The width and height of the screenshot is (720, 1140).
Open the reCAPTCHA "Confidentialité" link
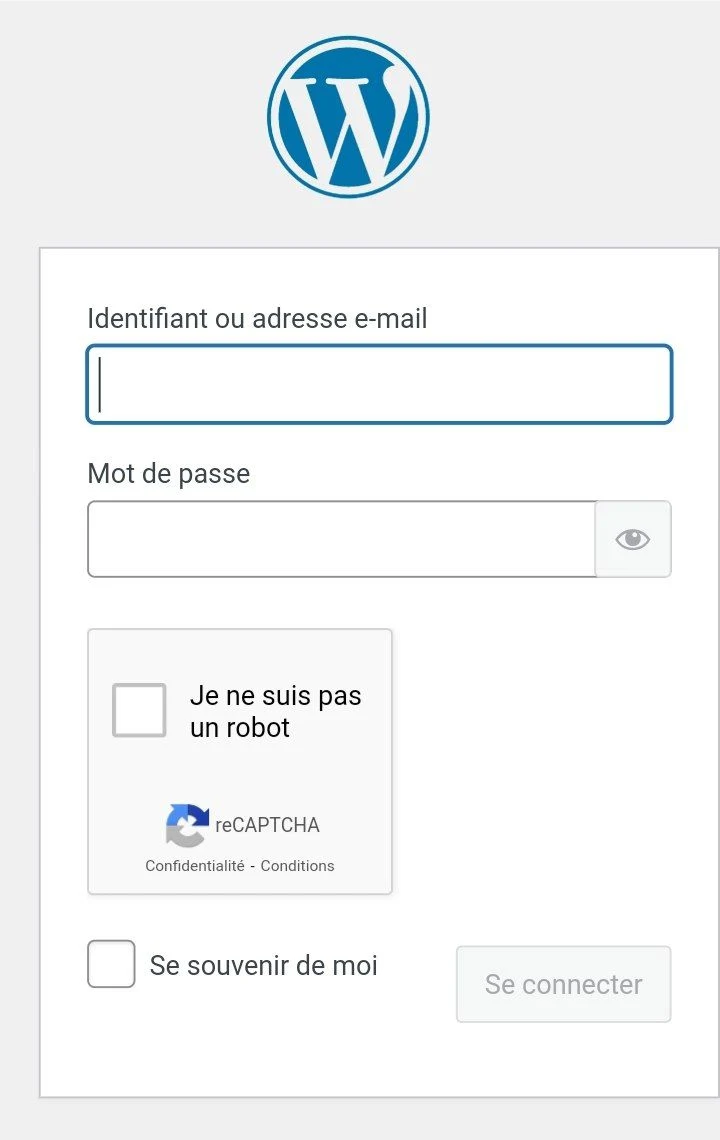pyautogui.click(x=195, y=866)
